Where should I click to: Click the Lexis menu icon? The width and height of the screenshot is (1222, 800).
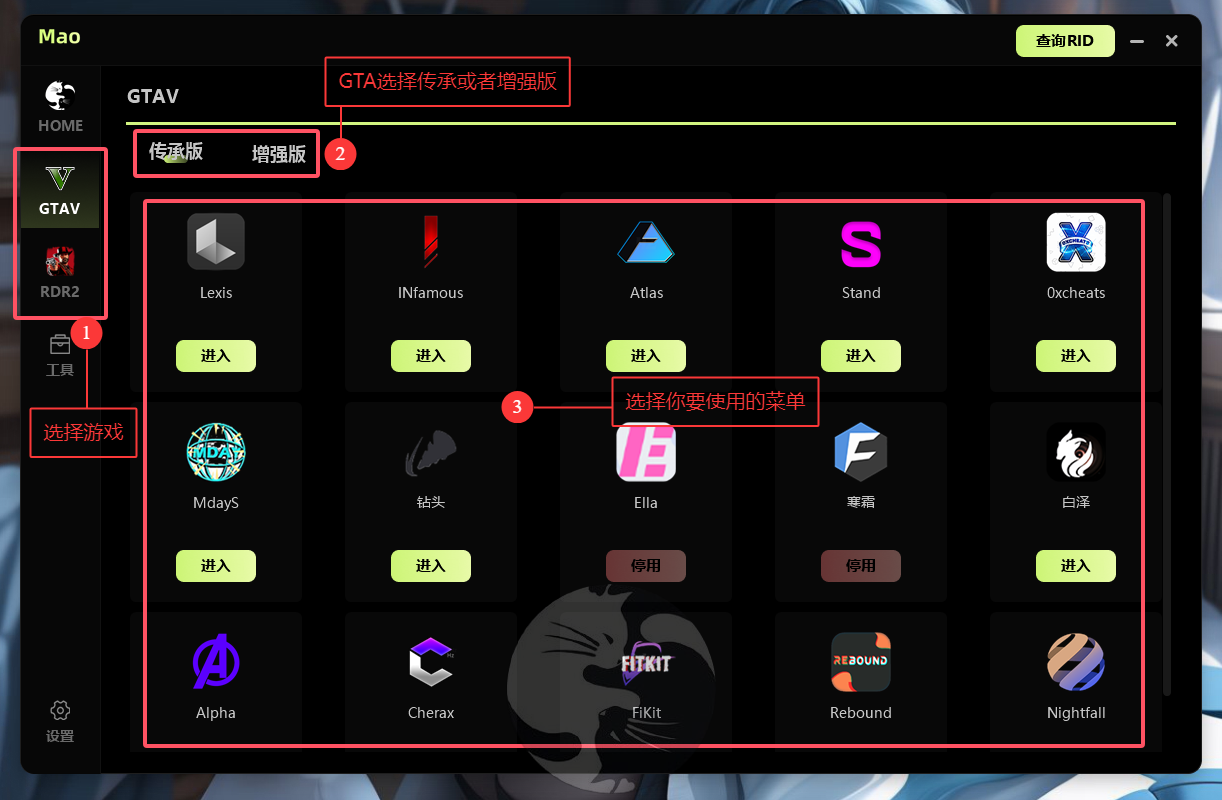pyautogui.click(x=216, y=241)
